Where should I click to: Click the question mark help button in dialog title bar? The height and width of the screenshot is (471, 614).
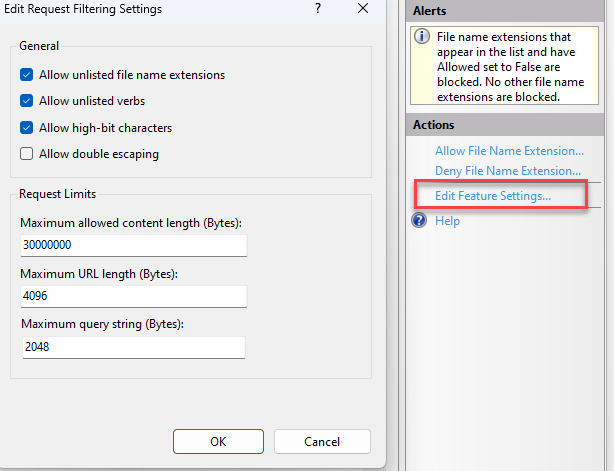[x=318, y=8]
